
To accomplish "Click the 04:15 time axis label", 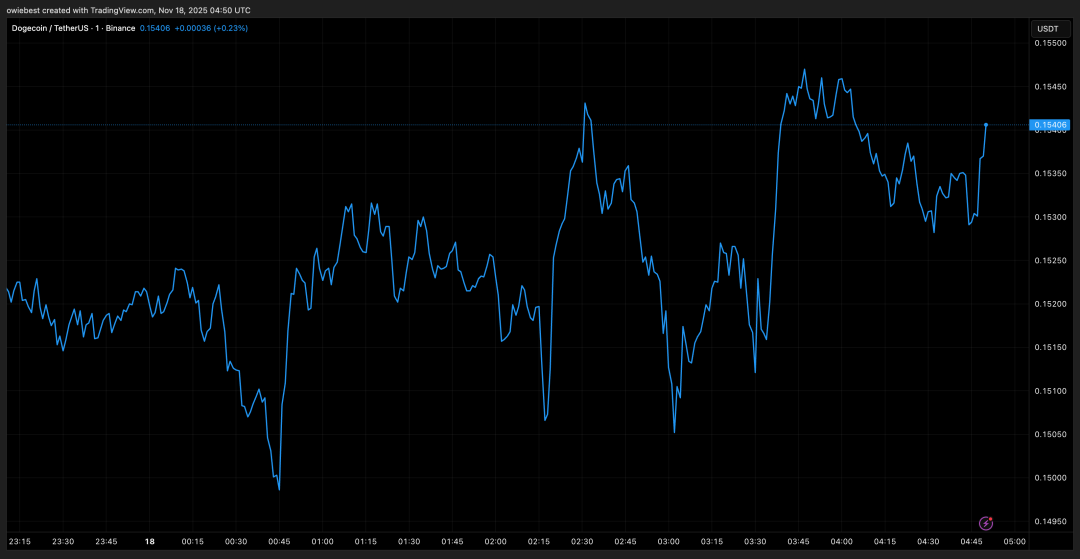I will (884, 541).
